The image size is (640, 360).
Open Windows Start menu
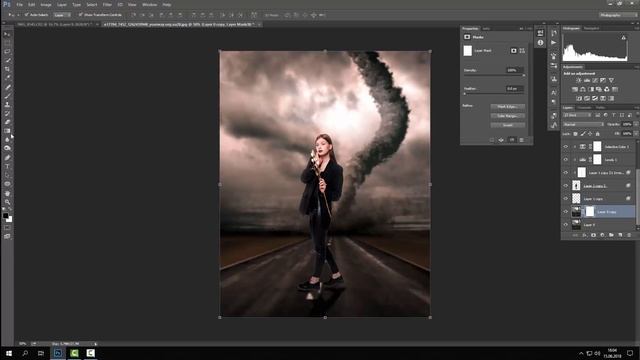point(9,353)
